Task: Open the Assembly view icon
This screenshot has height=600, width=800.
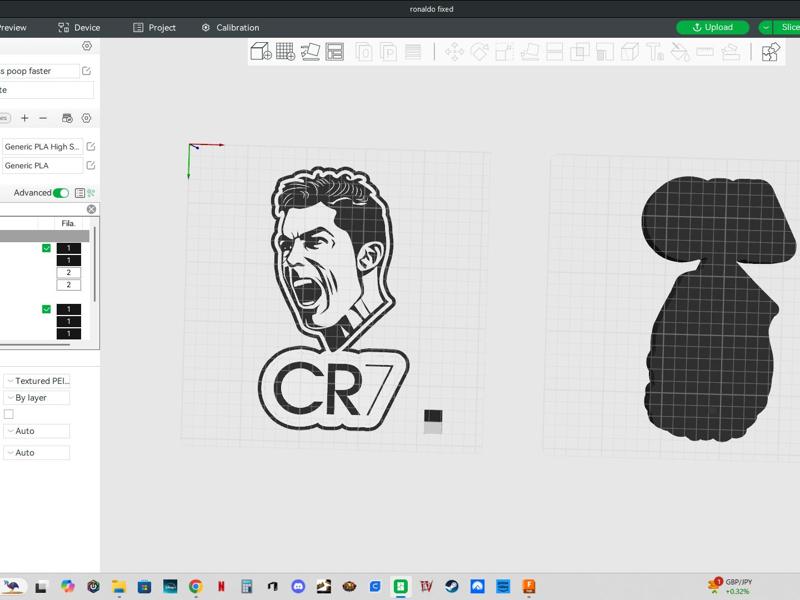Action: coord(770,52)
